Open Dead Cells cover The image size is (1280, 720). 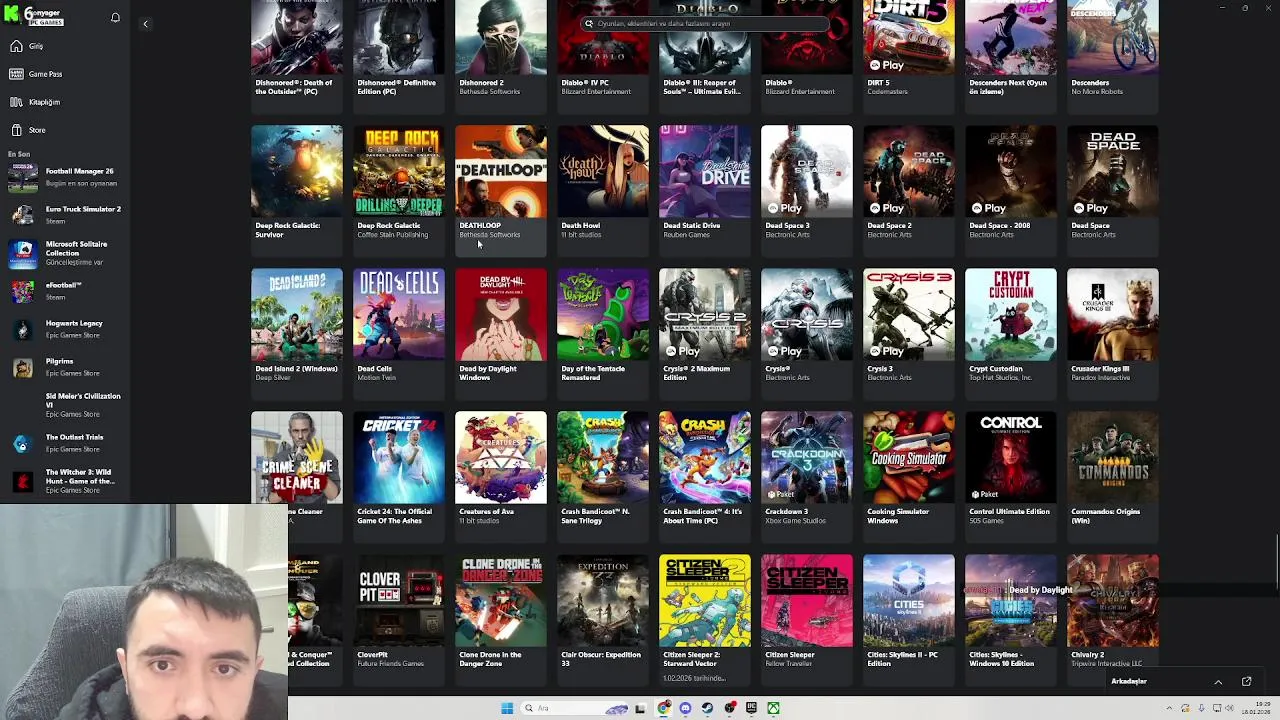tap(399, 314)
